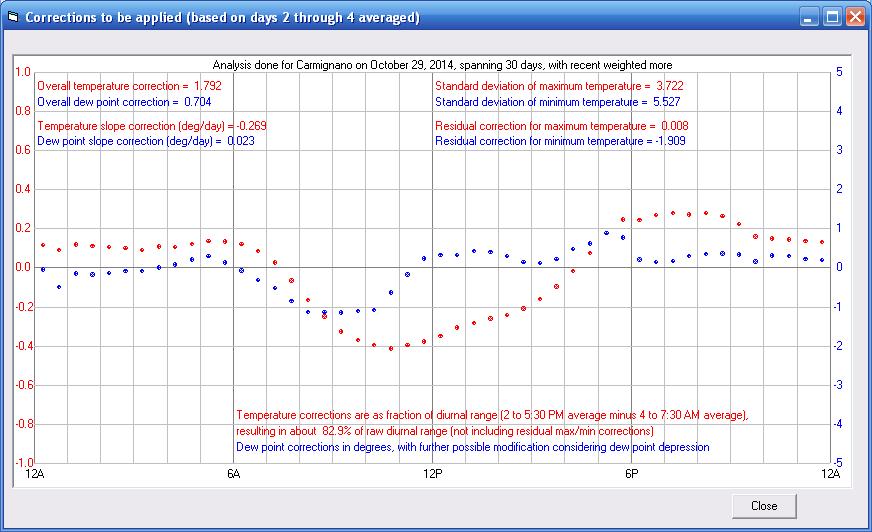Click the 'Temperature slope correction (deg/day)' text
The image size is (872, 532).
pos(152,126)
